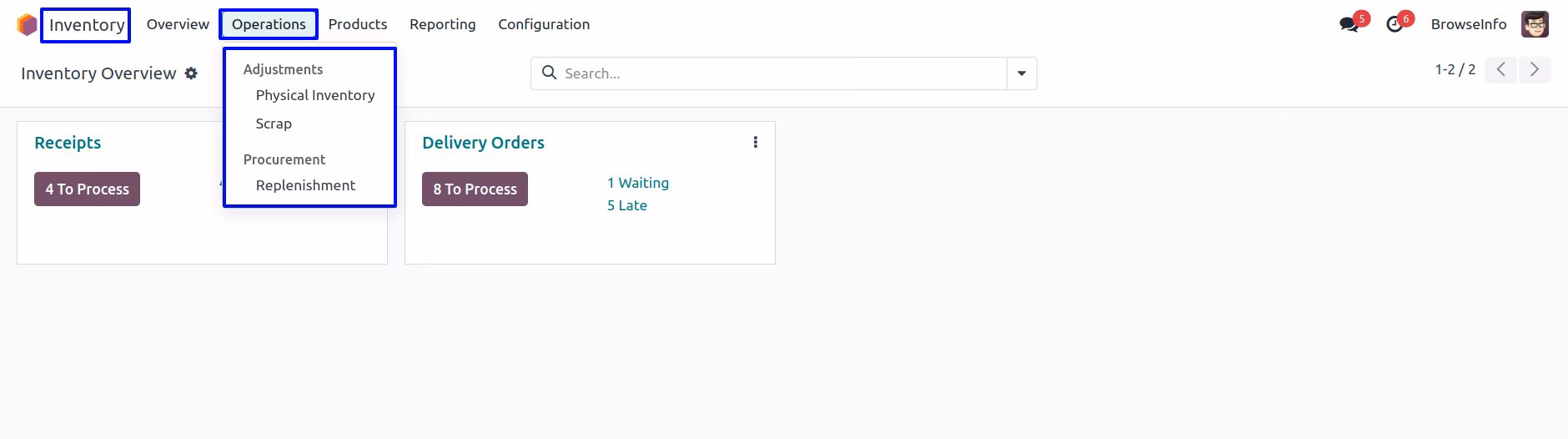Image resolution: width=1568 pixels, height=439 pixels.
Task: Select Physical Inventory from Operations menu
Action: [315, 95]
